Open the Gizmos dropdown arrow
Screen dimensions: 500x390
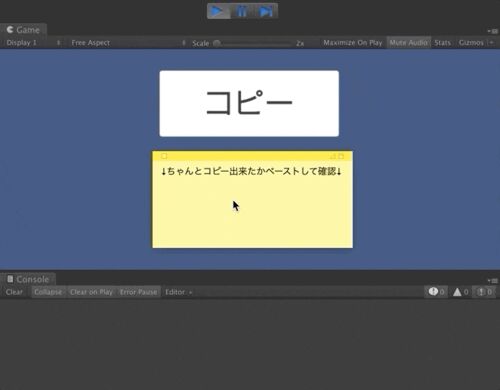point(491,43)
